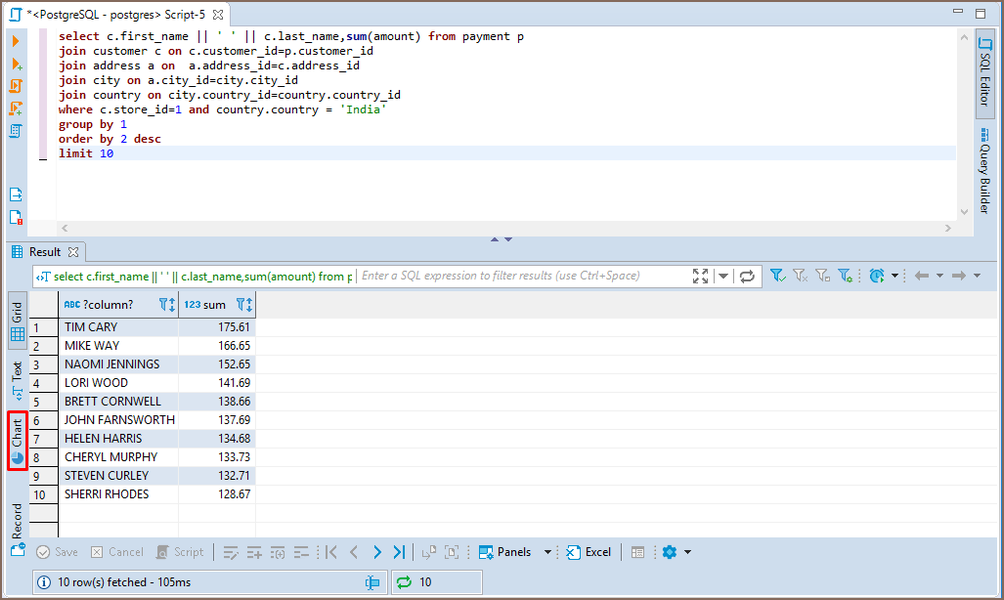Viewport: 1004px width, 600px height.
Task: Switch results to Text view
Action: pyautogui.click(x=17, y=376)
